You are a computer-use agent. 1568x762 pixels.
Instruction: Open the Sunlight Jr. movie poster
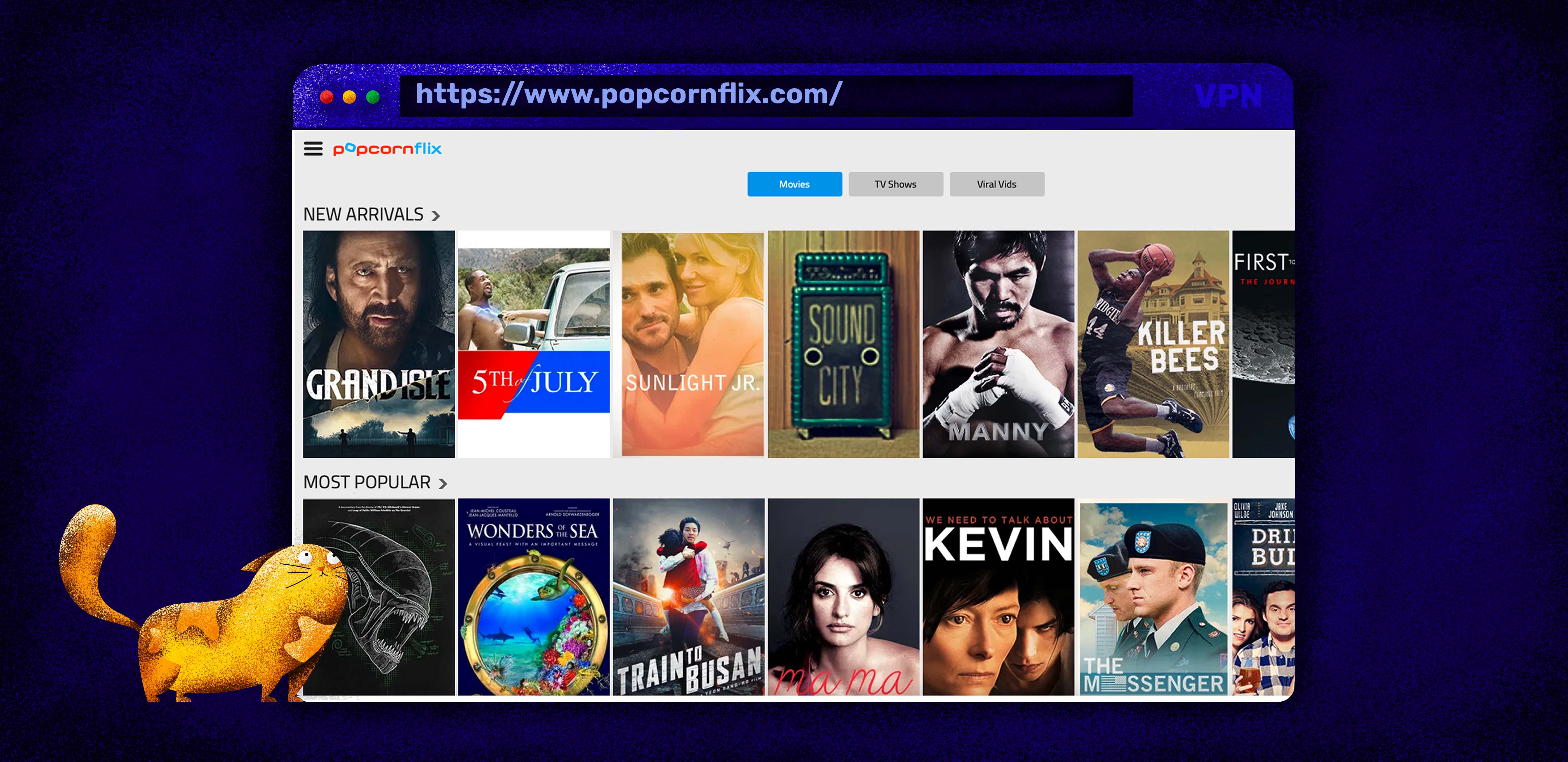click(x=688, y=344)
